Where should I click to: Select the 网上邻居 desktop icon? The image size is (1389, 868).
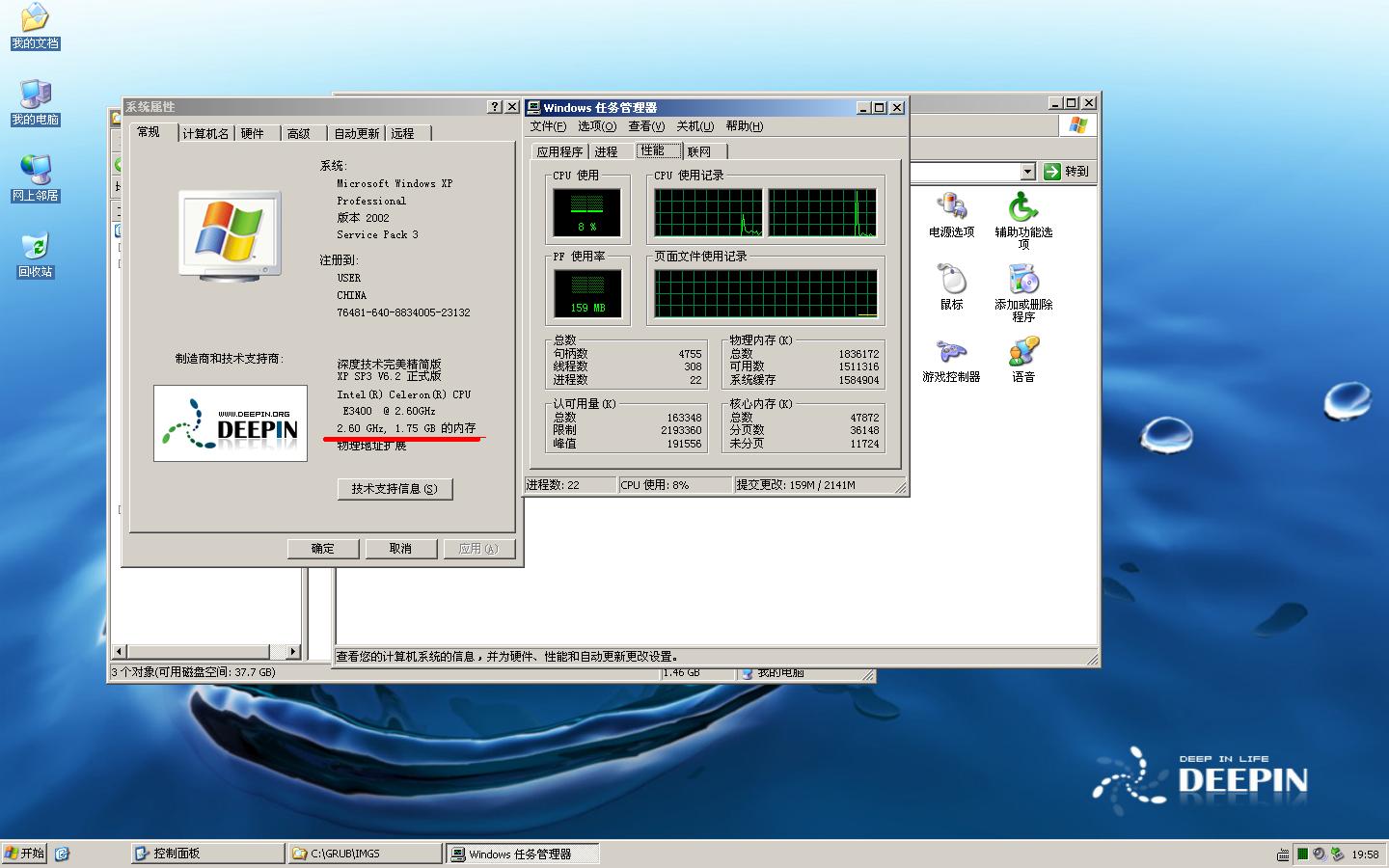point(36,178)
